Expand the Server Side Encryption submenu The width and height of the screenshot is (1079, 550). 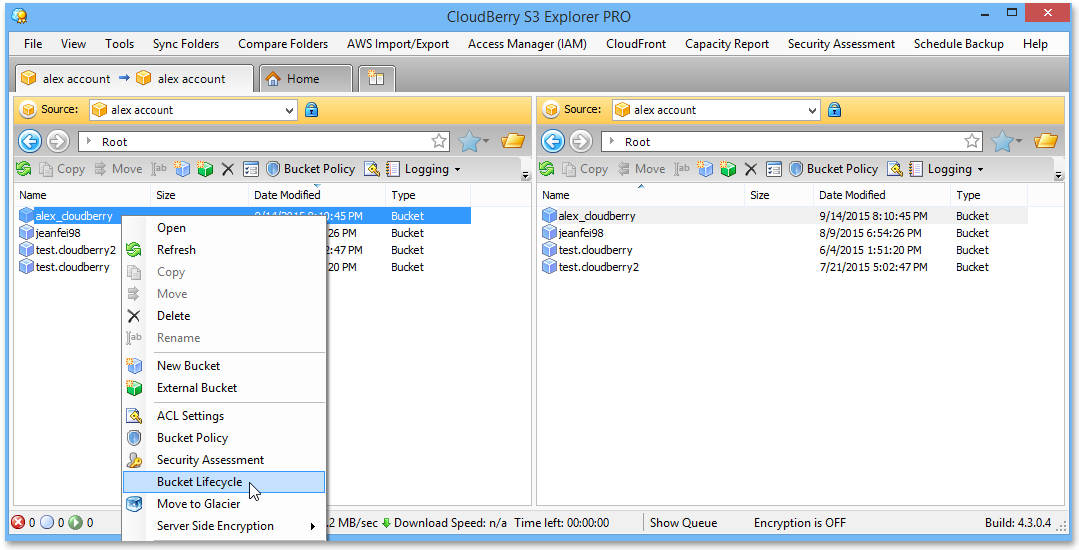(x=224, y=526)
